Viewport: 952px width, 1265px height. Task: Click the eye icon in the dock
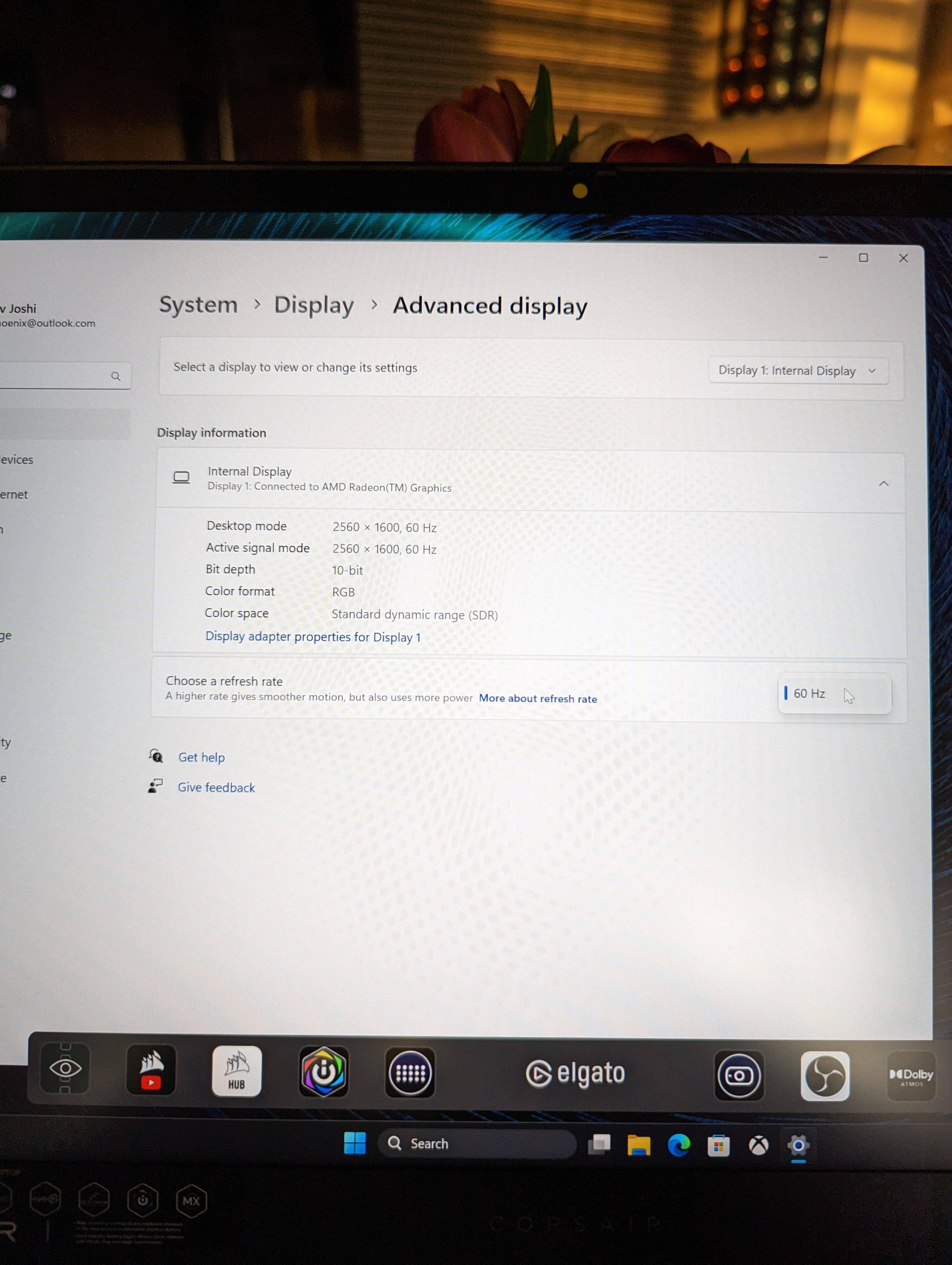pos(65,1068)
